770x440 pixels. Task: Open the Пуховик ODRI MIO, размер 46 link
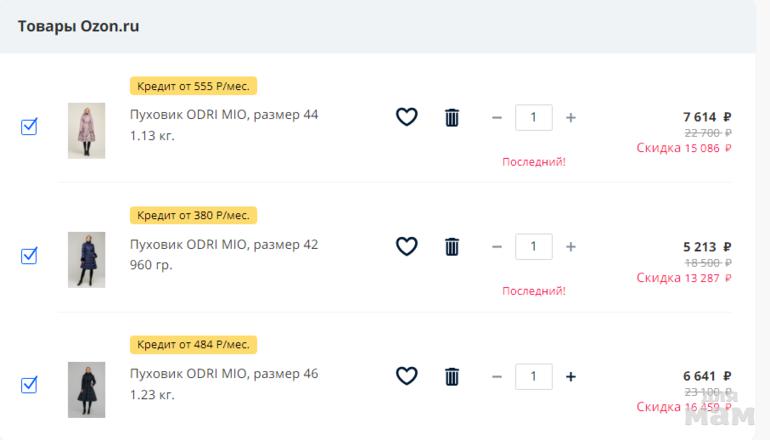tap(224, 374)
